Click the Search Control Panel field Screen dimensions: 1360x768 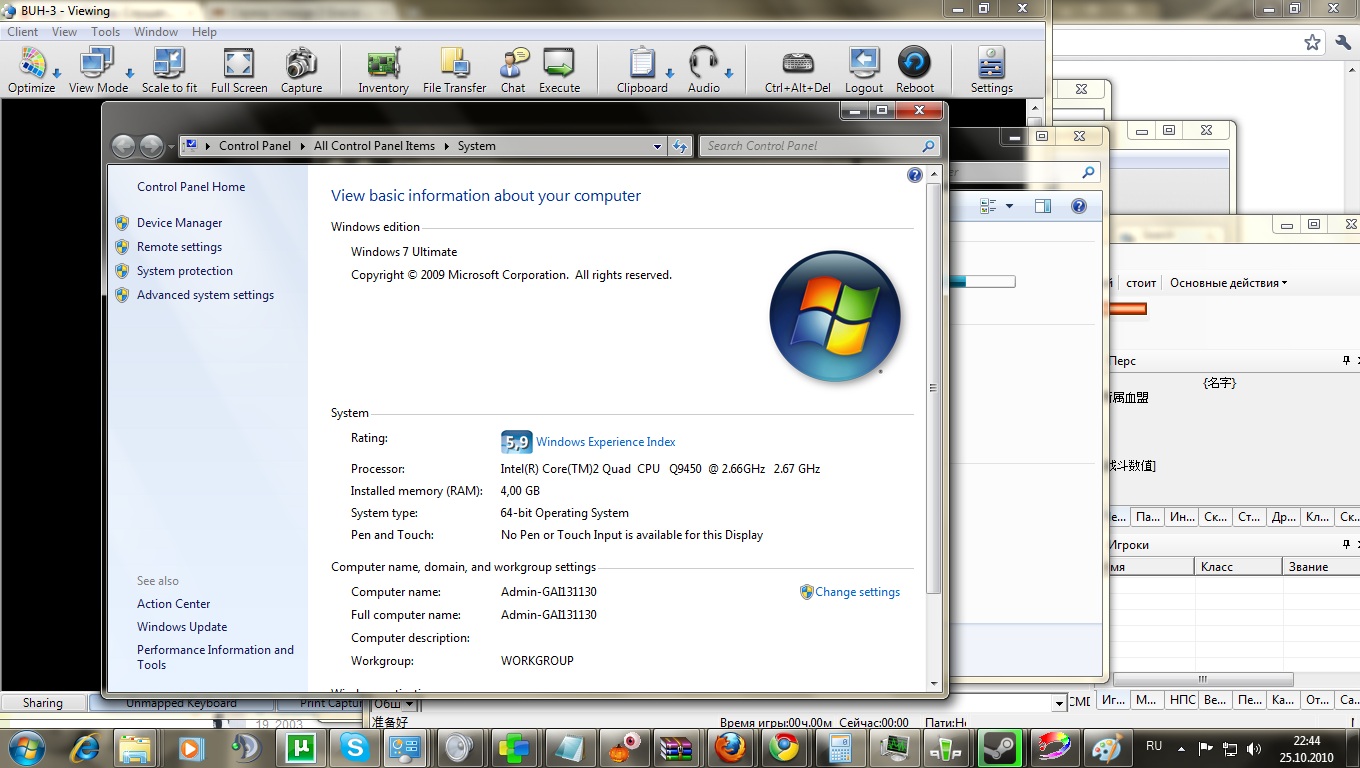click(820, 146)
